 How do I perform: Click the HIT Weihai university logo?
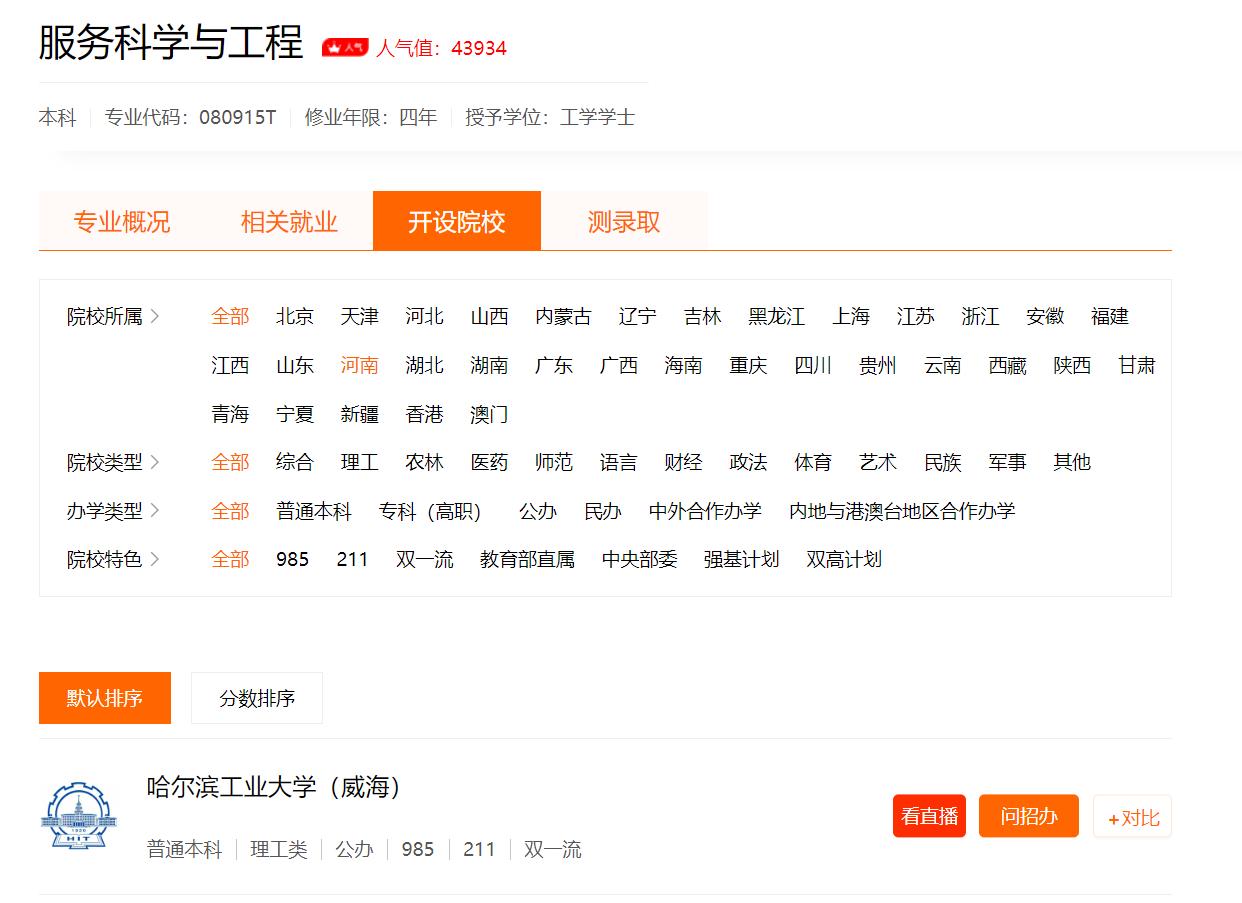point(78,816)
